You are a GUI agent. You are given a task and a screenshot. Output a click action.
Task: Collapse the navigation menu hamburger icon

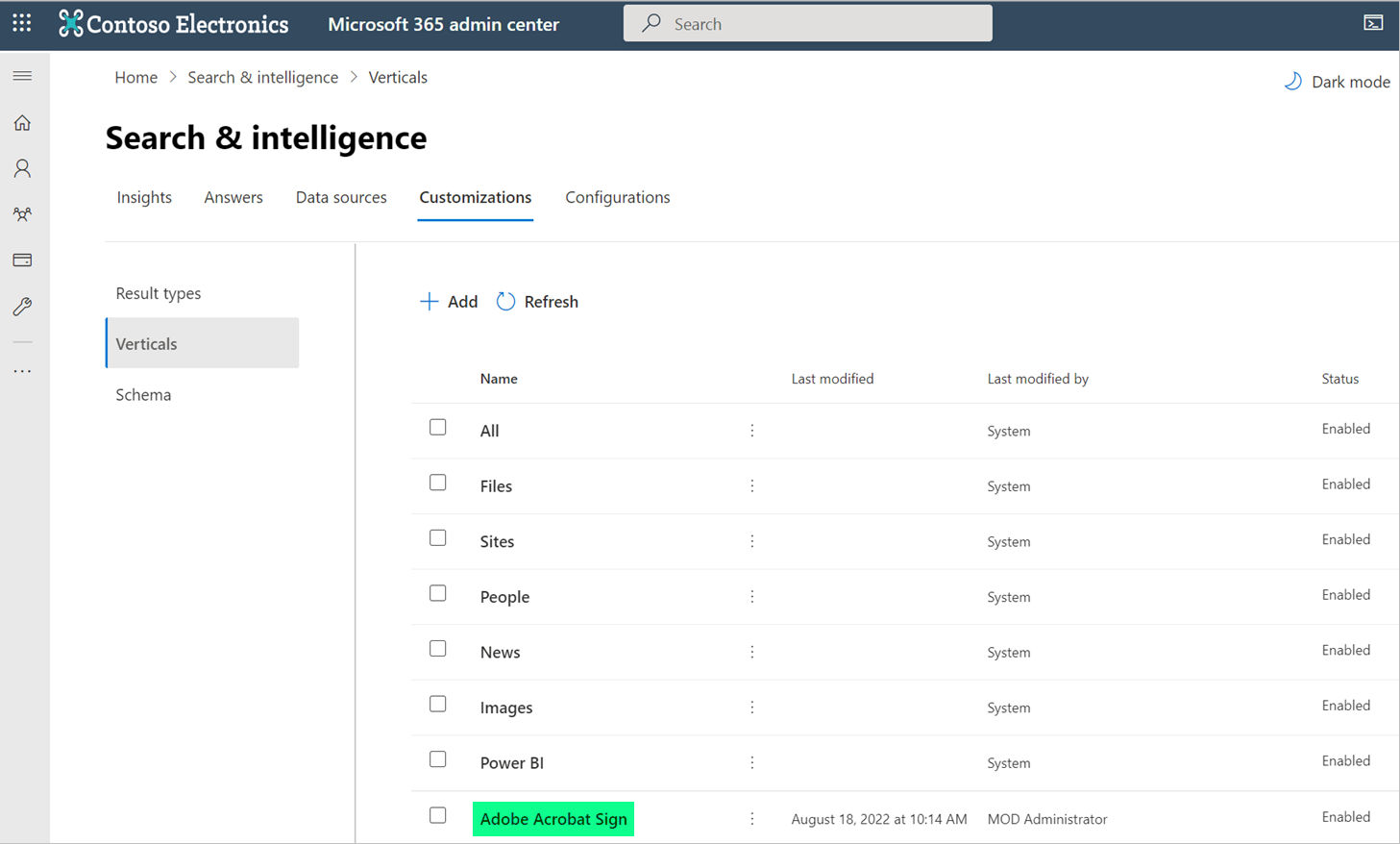click(22, 76)
